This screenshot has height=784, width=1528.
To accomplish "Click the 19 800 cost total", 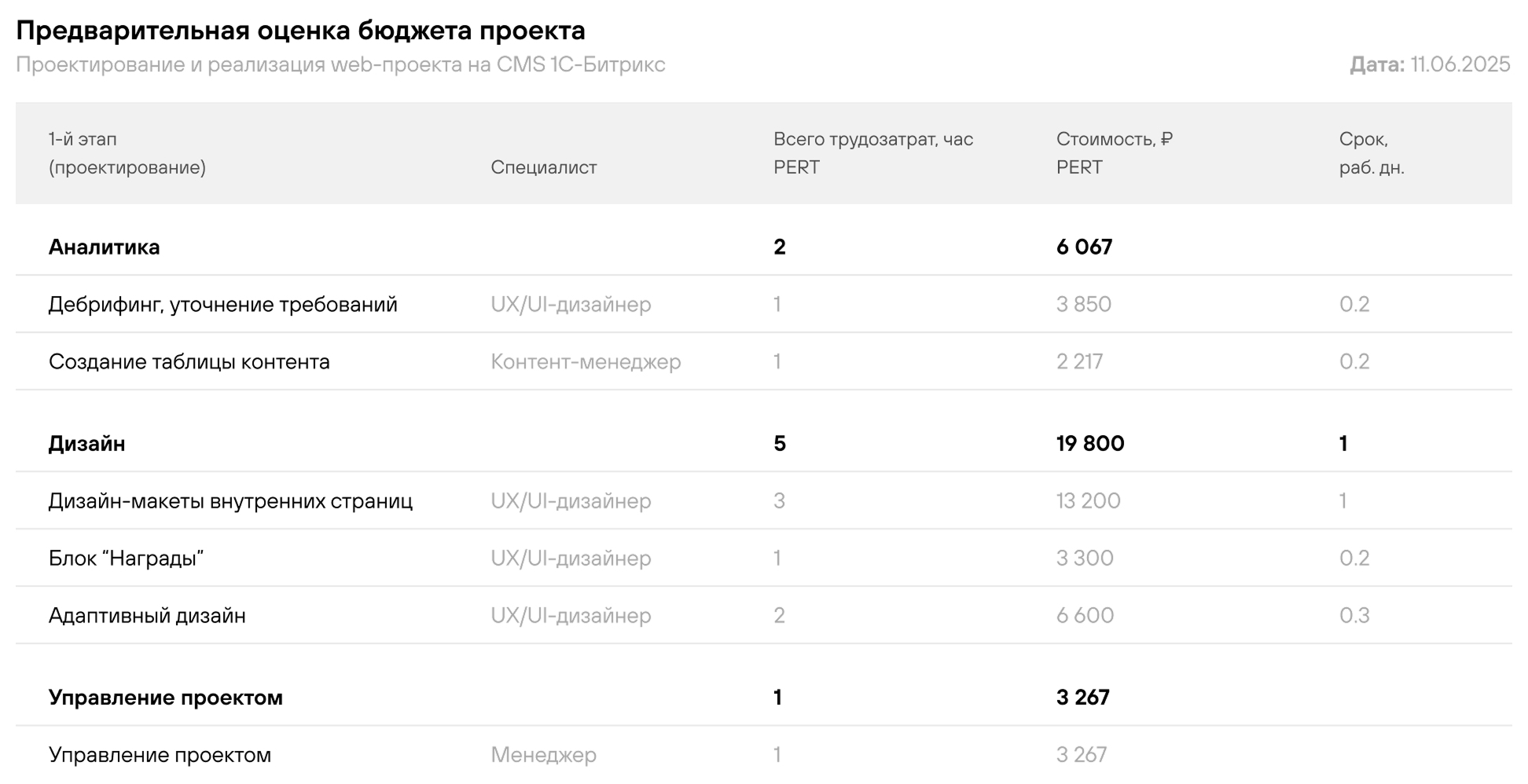I will pyautogui.click(x=1089, y=444).
